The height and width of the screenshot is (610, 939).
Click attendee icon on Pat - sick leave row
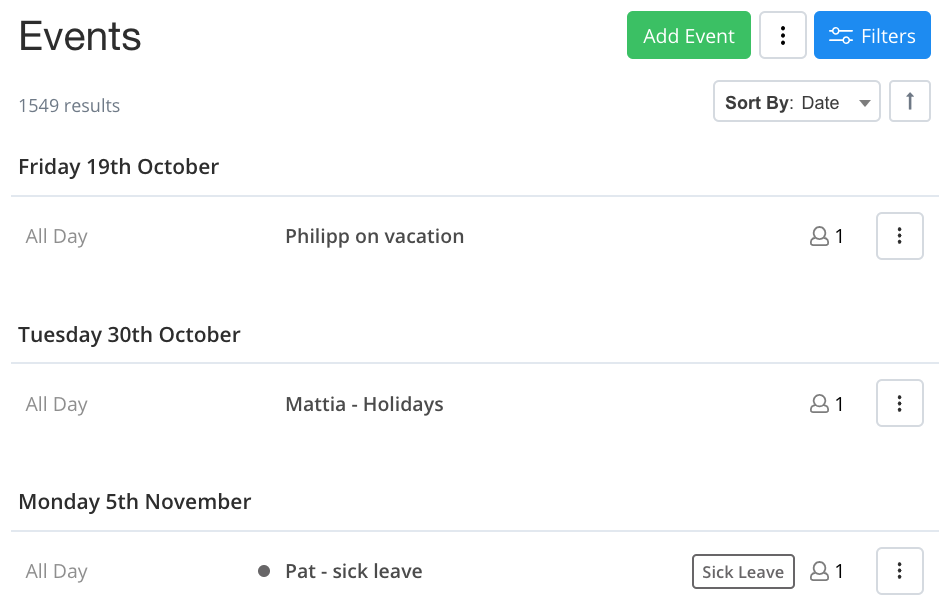click(x=820, y=571)
